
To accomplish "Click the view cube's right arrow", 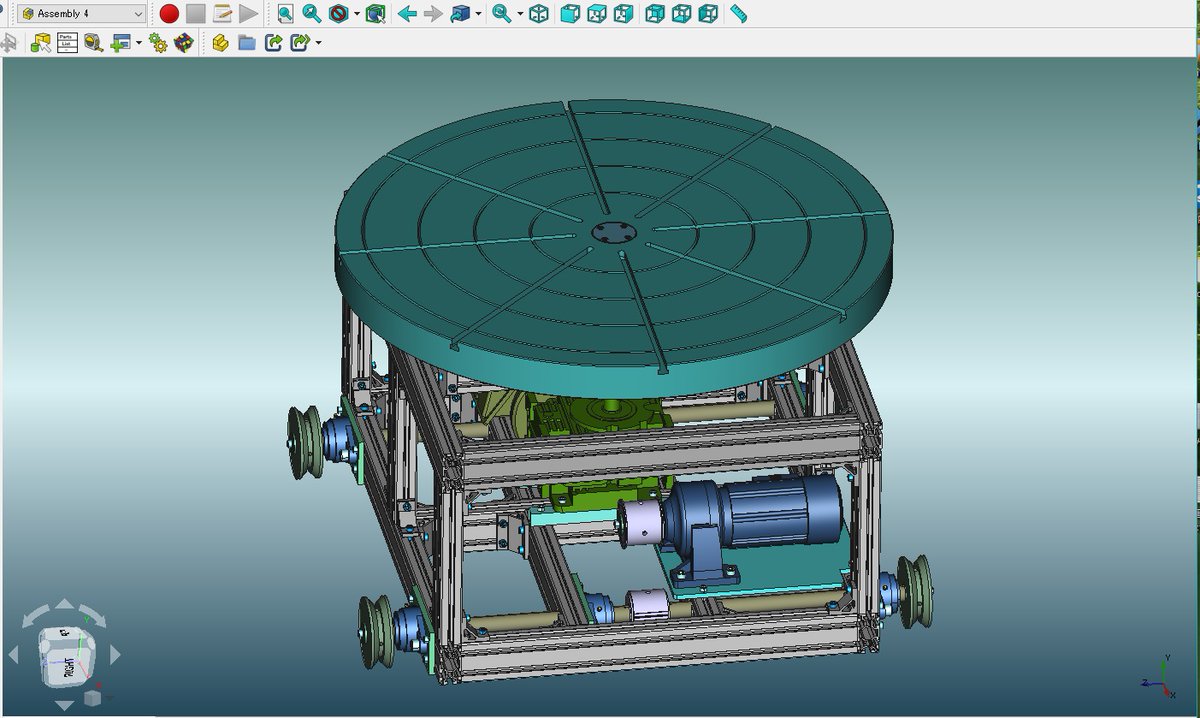I will [114, 655].
